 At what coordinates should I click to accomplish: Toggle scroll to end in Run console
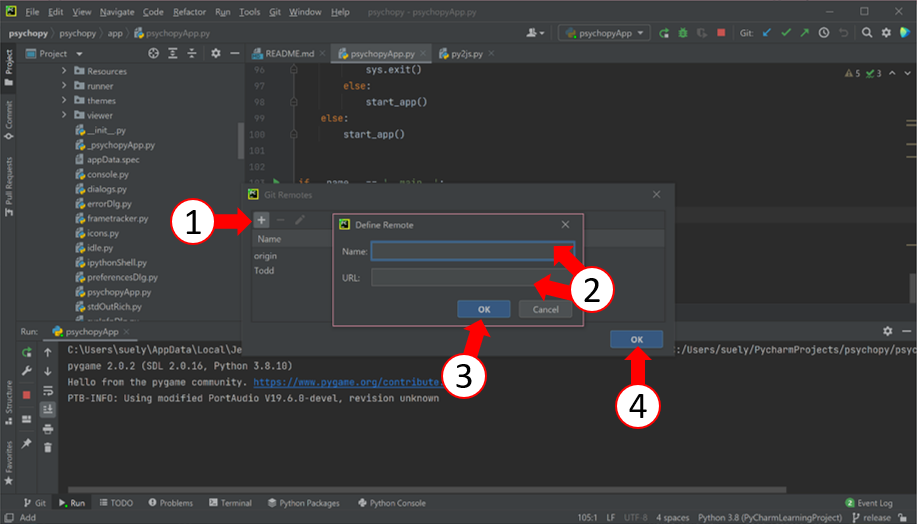click(48, 409)
